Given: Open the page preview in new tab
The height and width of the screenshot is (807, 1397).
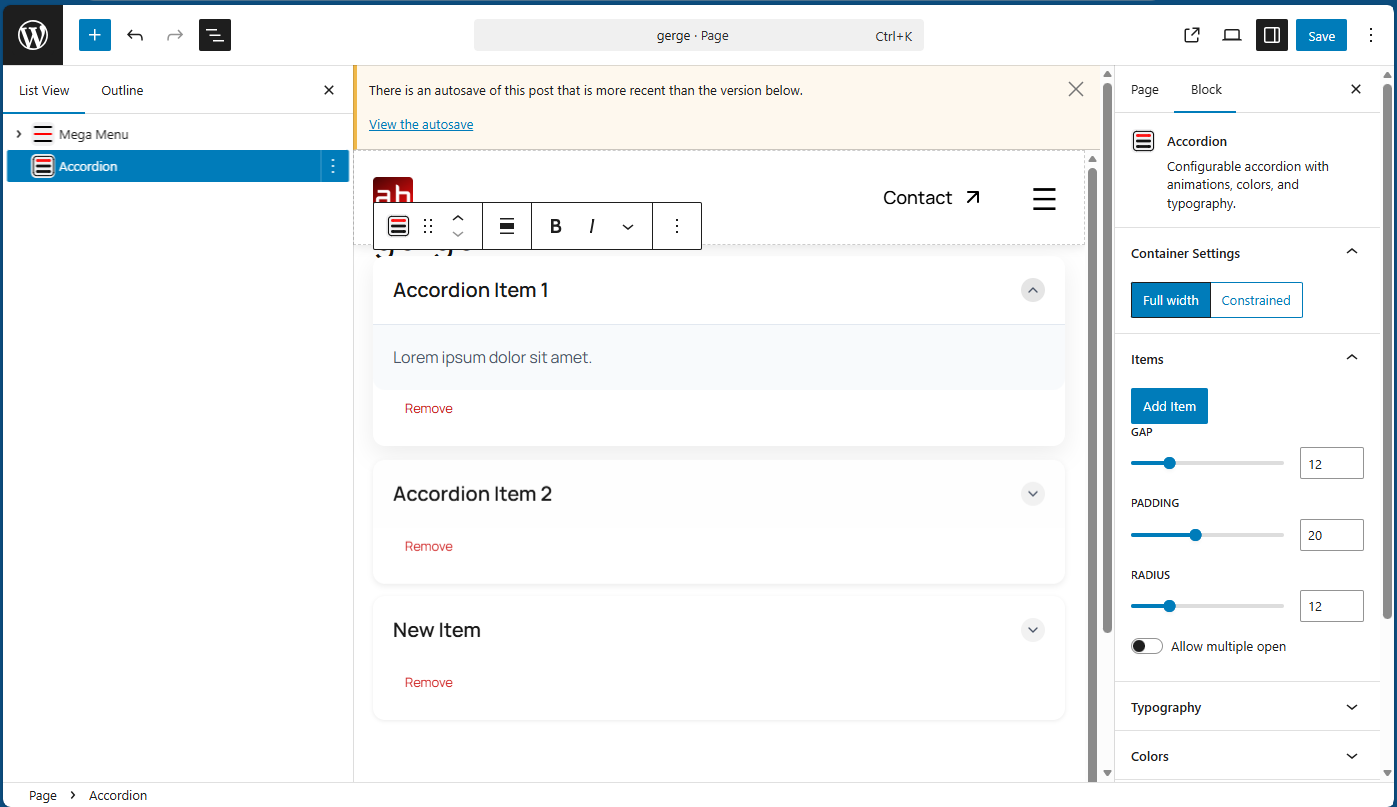Looking at the screenshot, I should [x=1191, y=35].
